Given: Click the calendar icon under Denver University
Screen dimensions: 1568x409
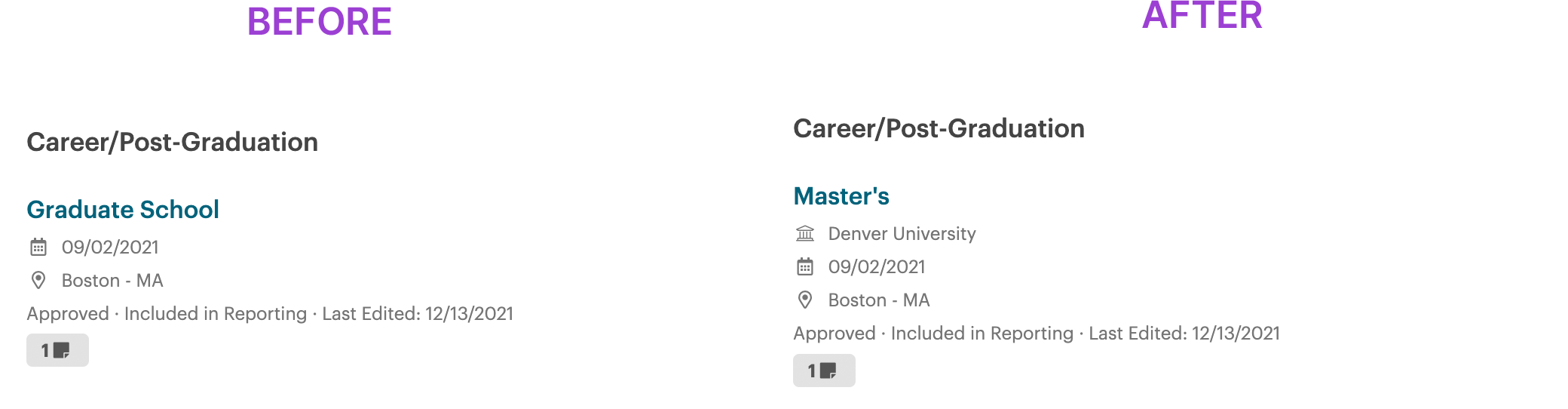Looking at the screenshot, I should click(805, 266).
